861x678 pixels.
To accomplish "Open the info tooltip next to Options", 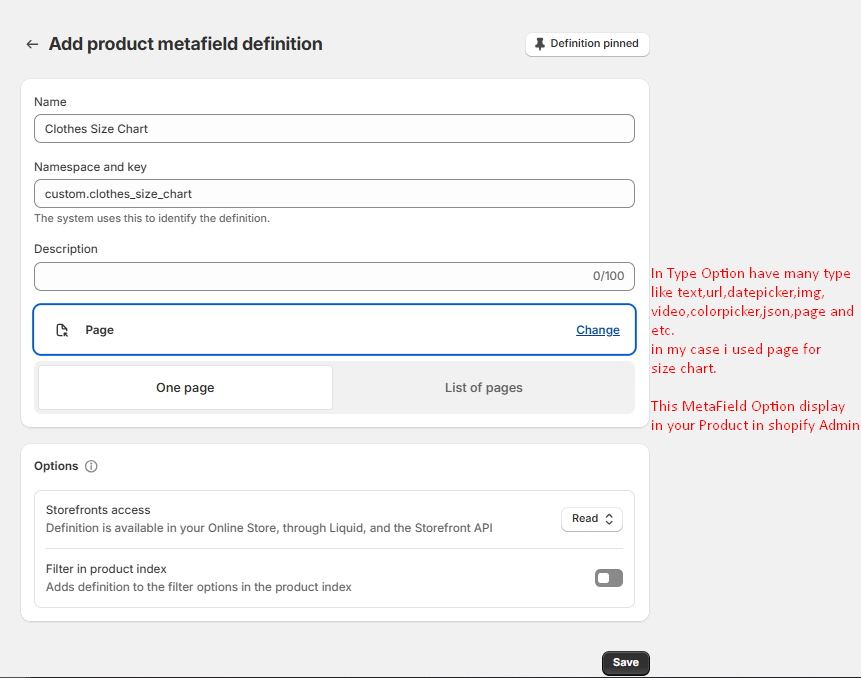I will (91, 466).
